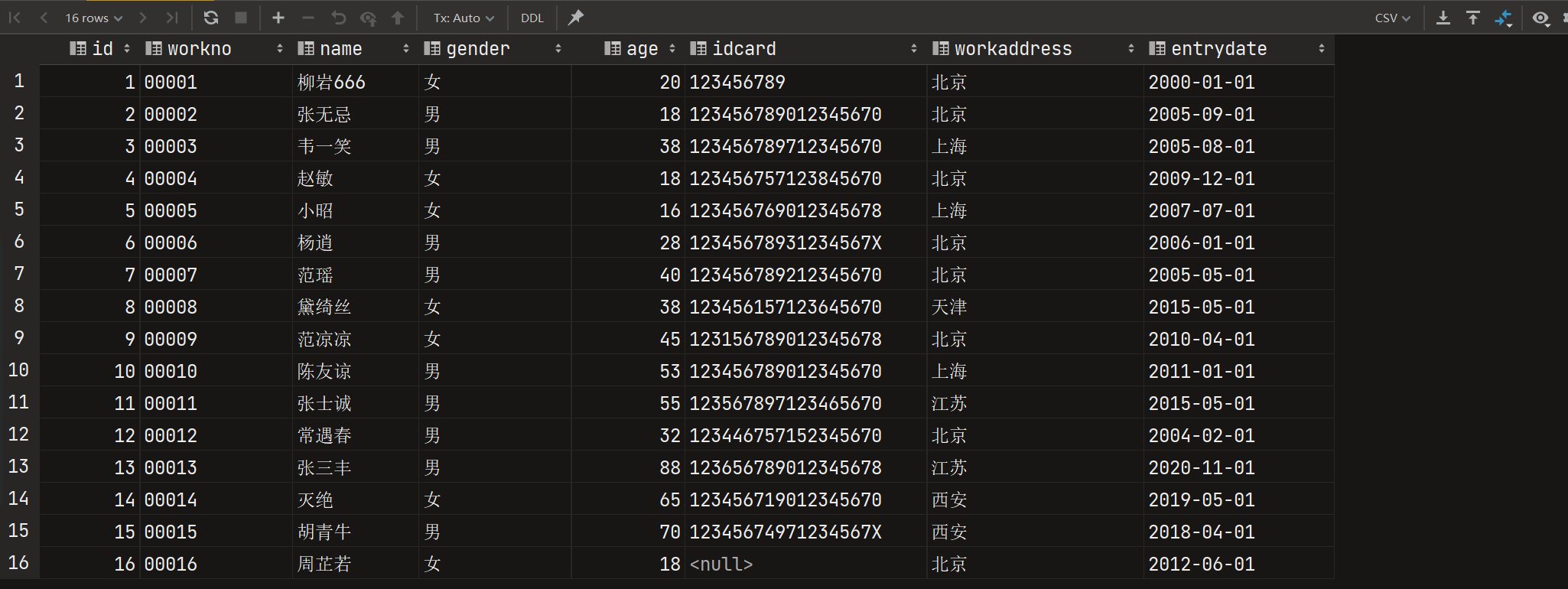The height and width of the screenshot is (589, 1568).
Task: Select the idcard cell "12345674971234567X"
Action: tap(806, 532)
